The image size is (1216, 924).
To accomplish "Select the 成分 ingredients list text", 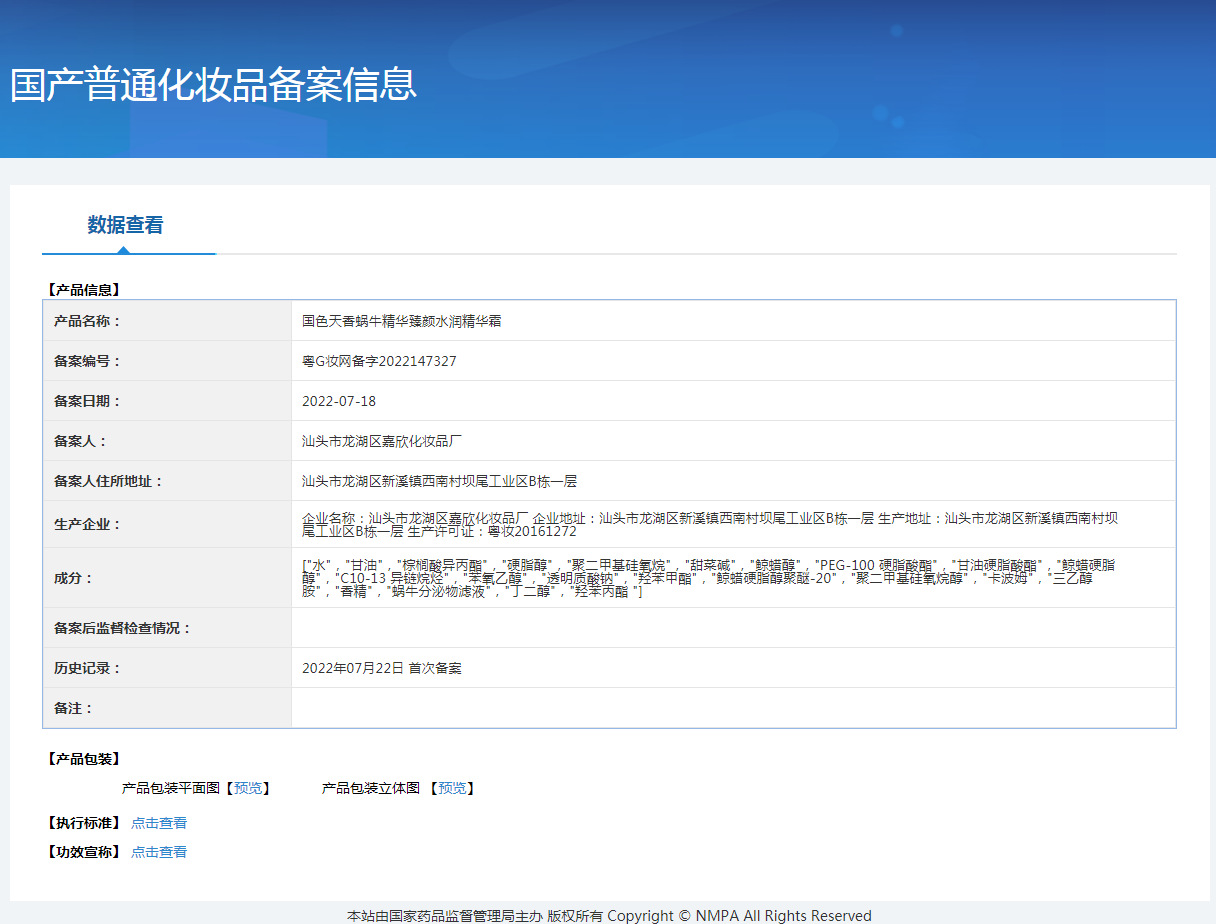I will pos(600,578).
